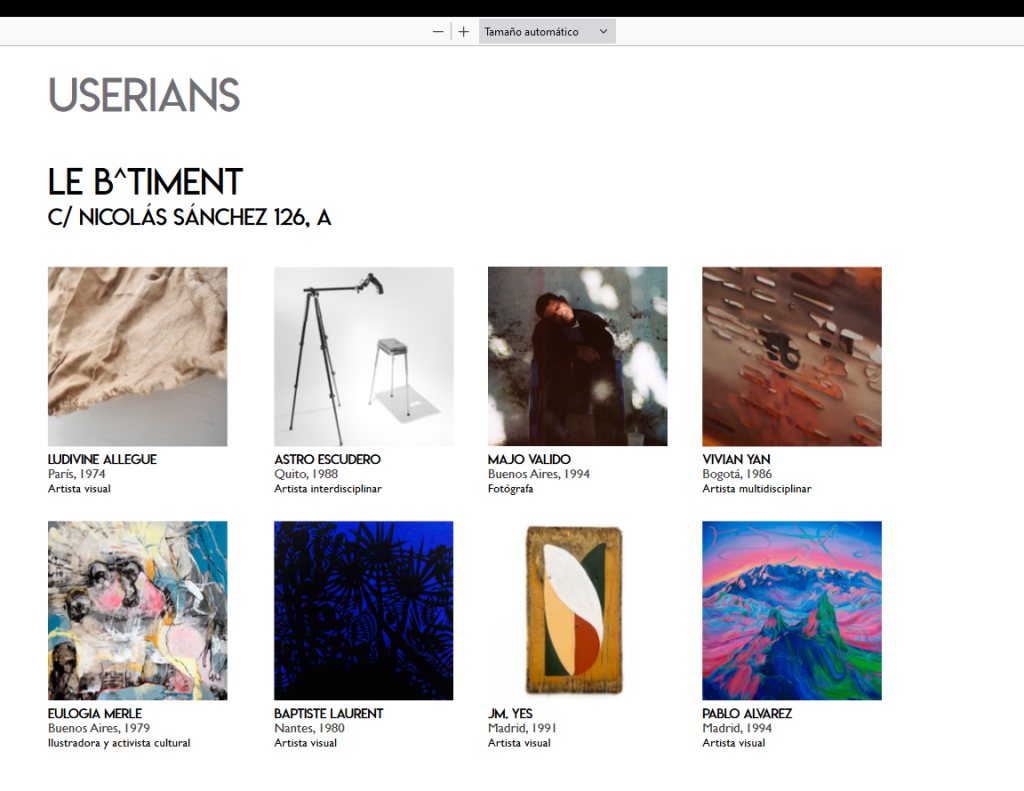
Task: Open Astro Escudero's tripod artwork thumbnail
Action: 364,357
